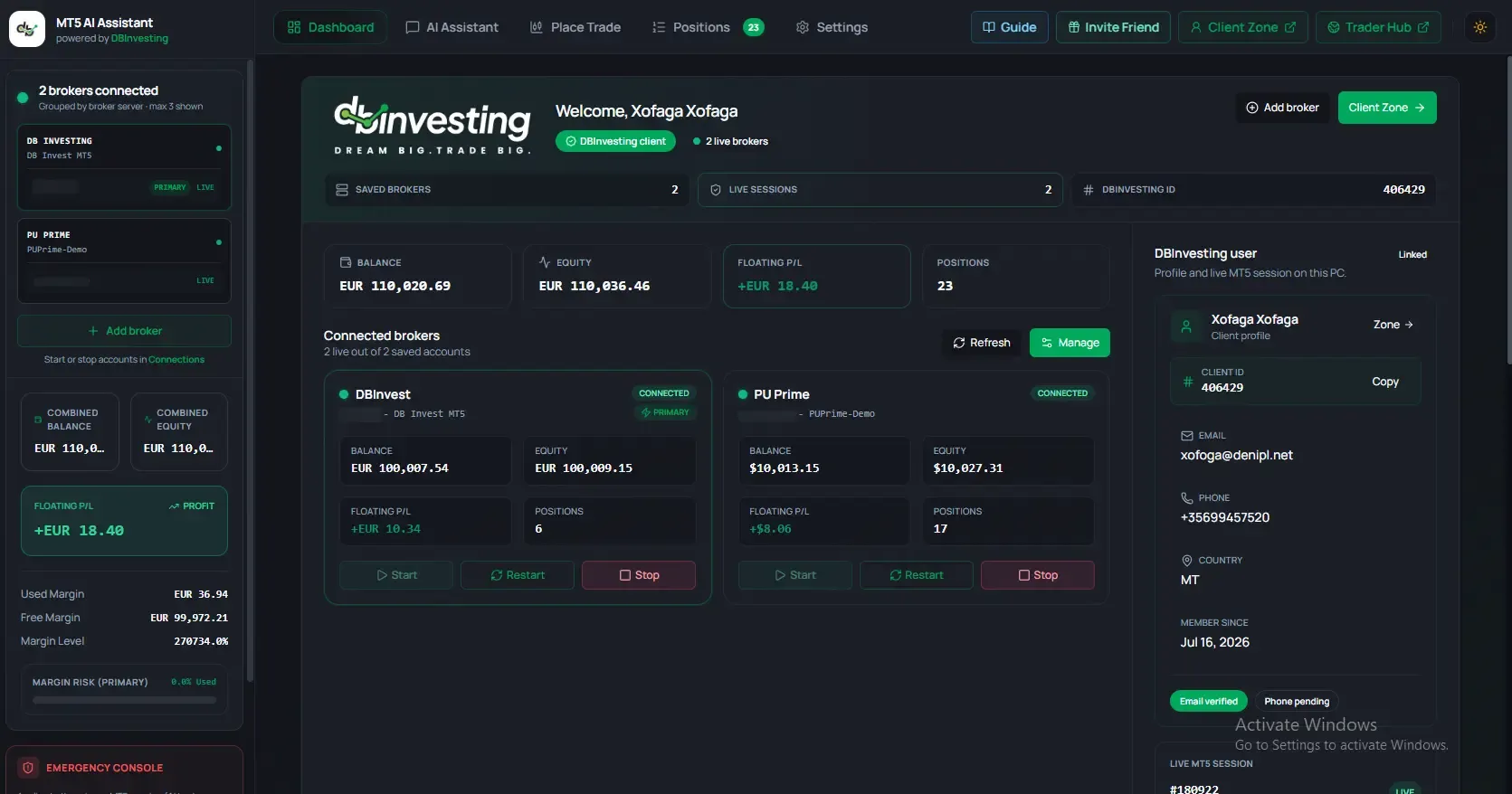
Task: Restart the DBInvest broker session
Action: pyautogui.click(x=518, y=575)
